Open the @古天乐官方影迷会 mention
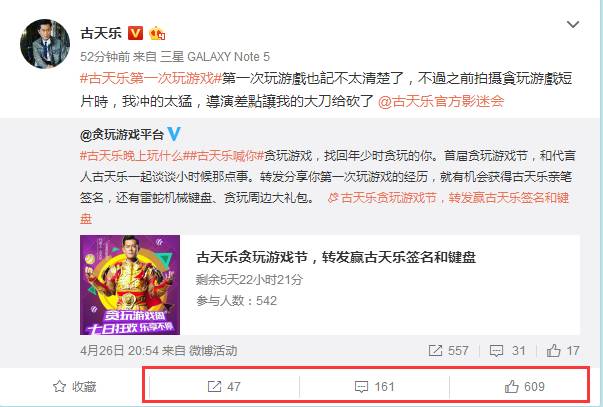Viewport: 603px width, 407px height. tap(441, 101)
